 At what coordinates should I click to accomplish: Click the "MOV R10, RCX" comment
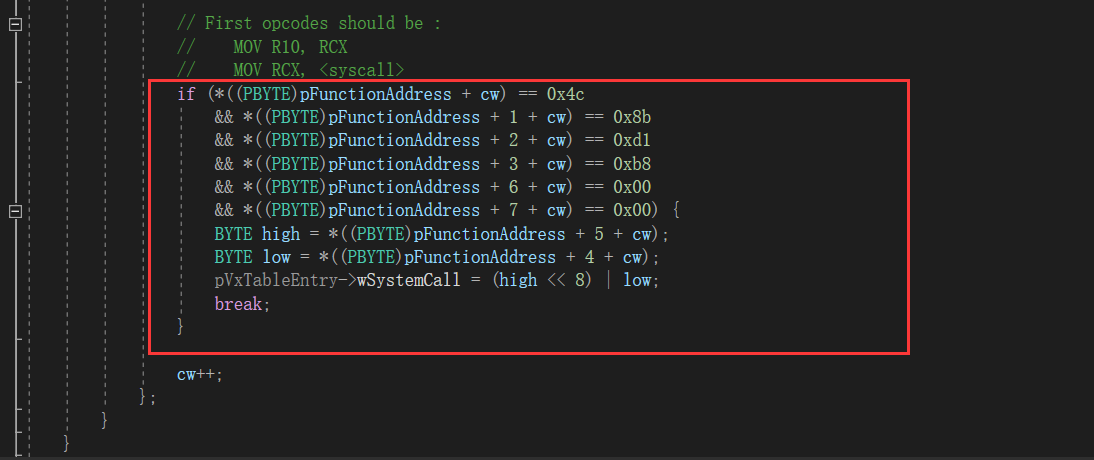(290, 47)
